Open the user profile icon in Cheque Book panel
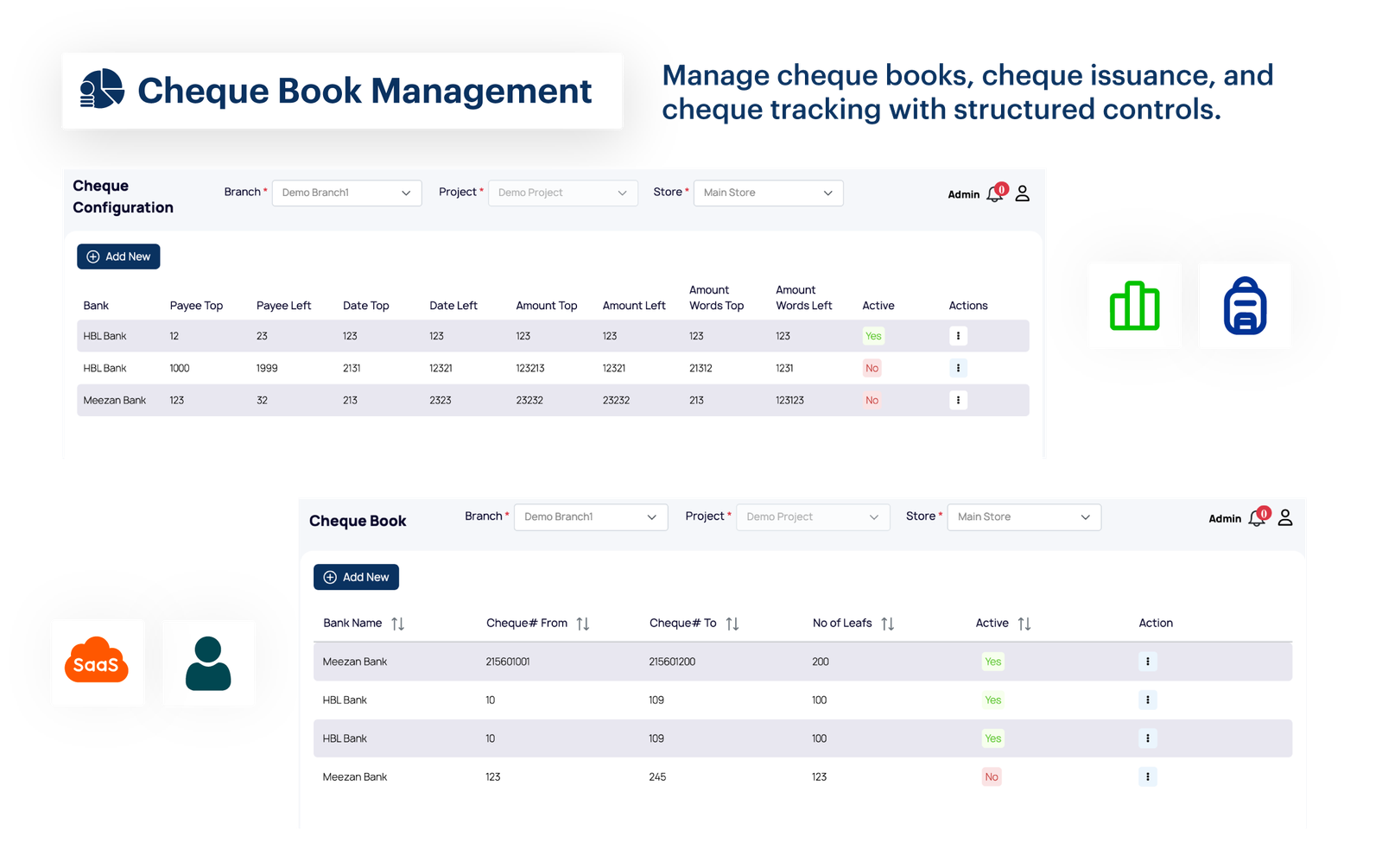The image size is (1382, 868). coord(1286,517)
